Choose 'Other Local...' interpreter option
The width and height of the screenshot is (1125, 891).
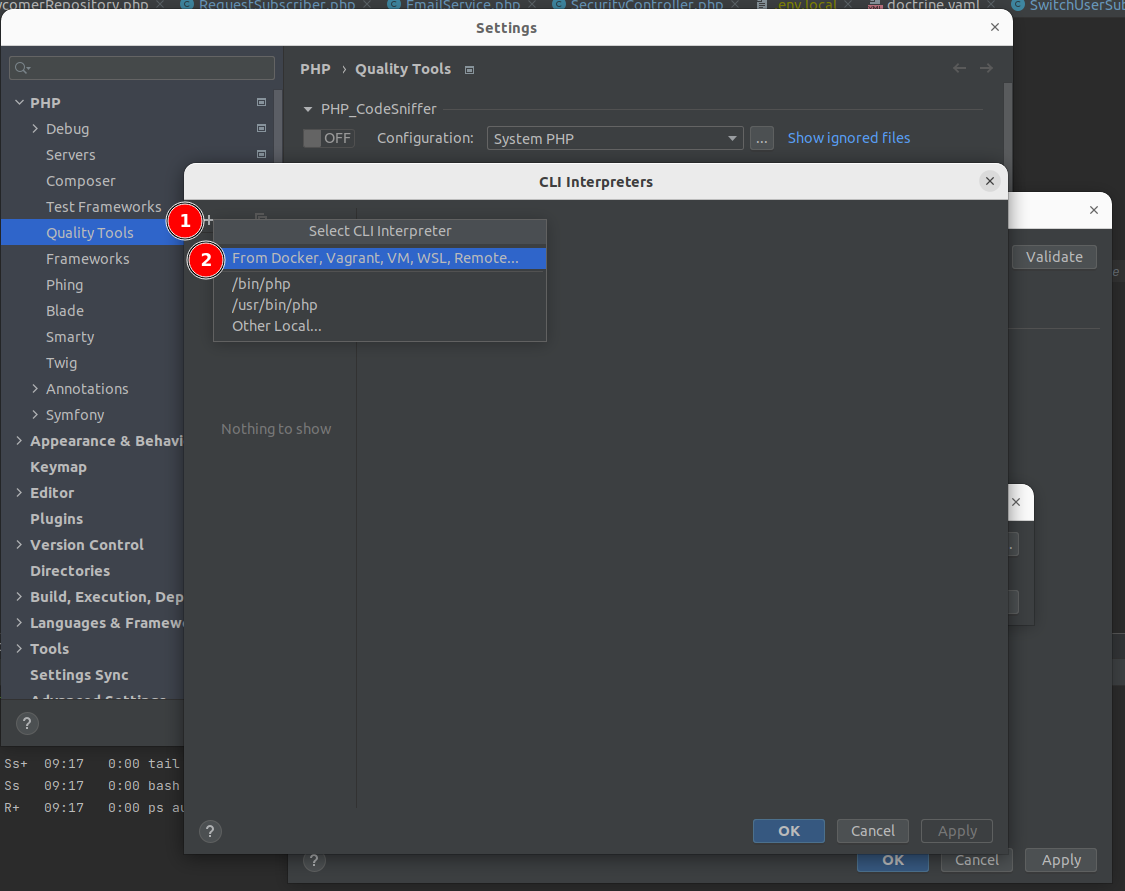[x=277, y=326]
